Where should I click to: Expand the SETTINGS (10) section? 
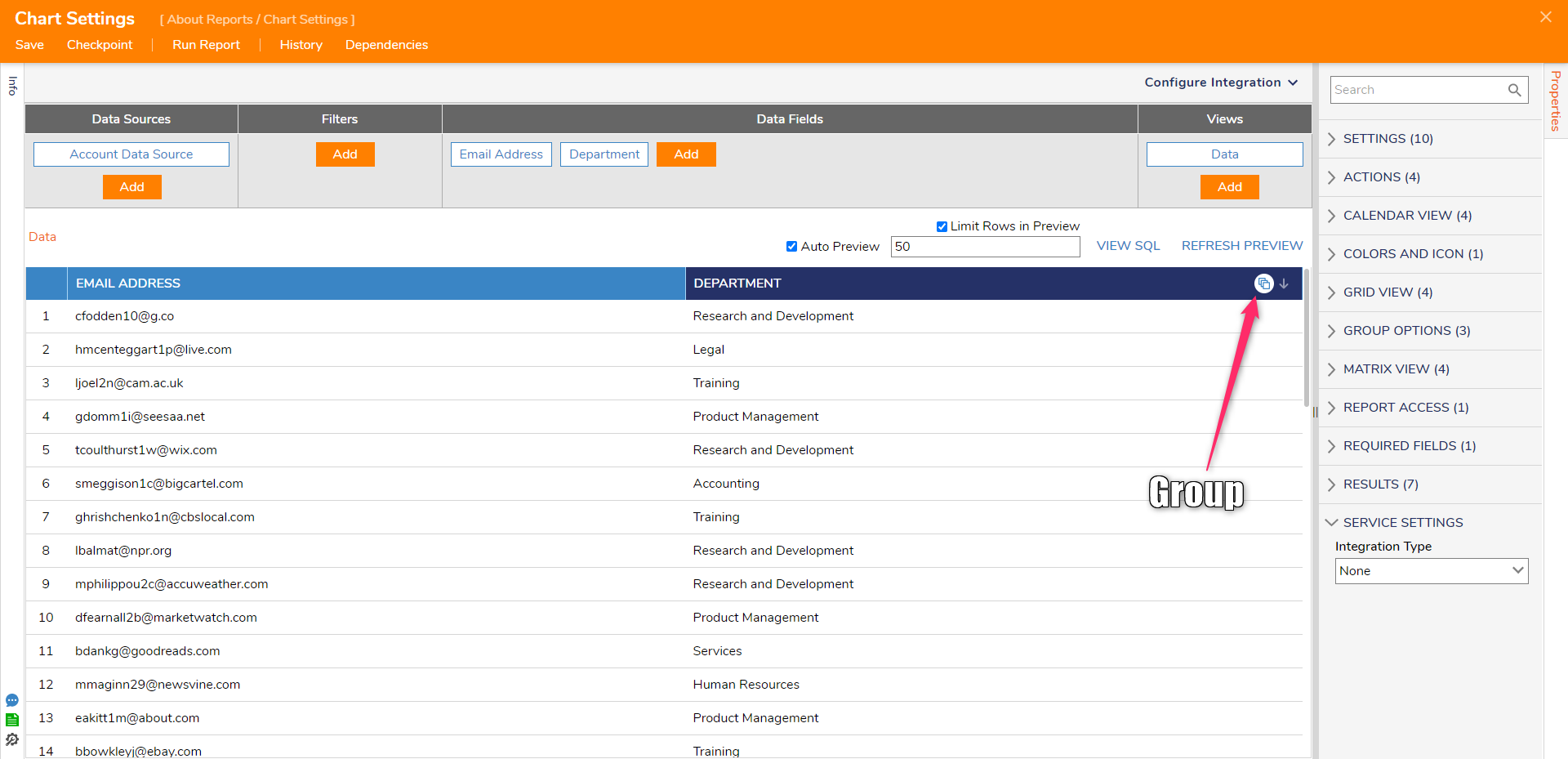pyautogui.click(x=1430, y=139)
